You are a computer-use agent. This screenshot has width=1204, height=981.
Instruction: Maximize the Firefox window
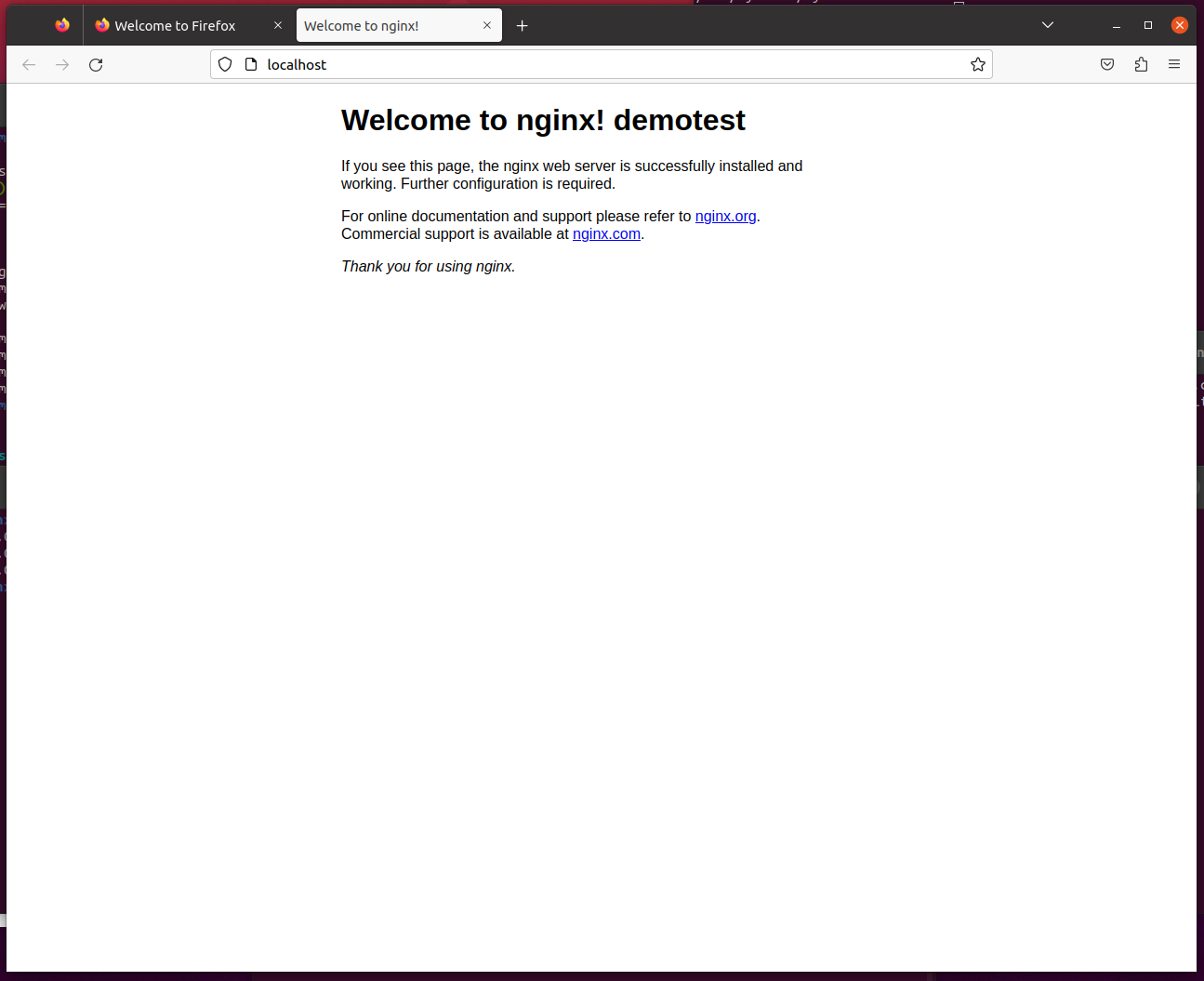tap(1148, 25)
